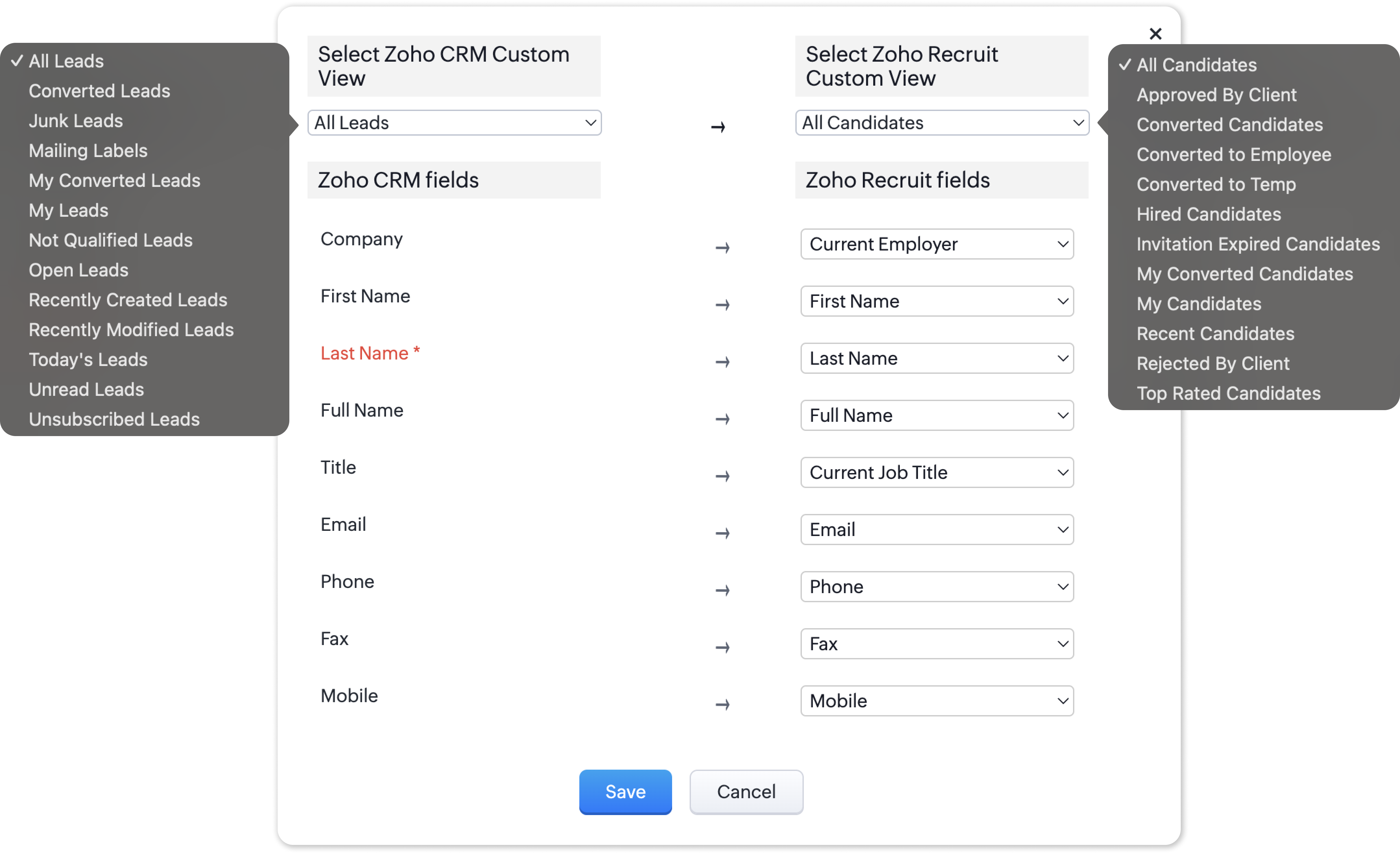
Task: Open the All Leads custom view dropdown
Action: (454, 123)
